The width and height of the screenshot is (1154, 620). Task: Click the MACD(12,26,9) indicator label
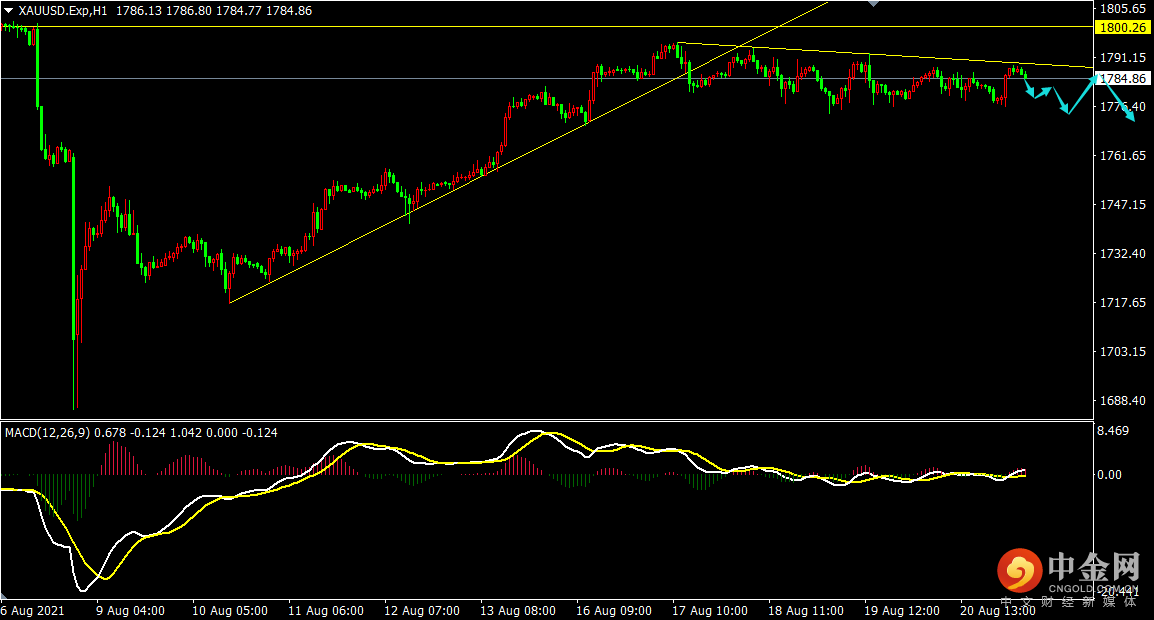pos(47,433)
